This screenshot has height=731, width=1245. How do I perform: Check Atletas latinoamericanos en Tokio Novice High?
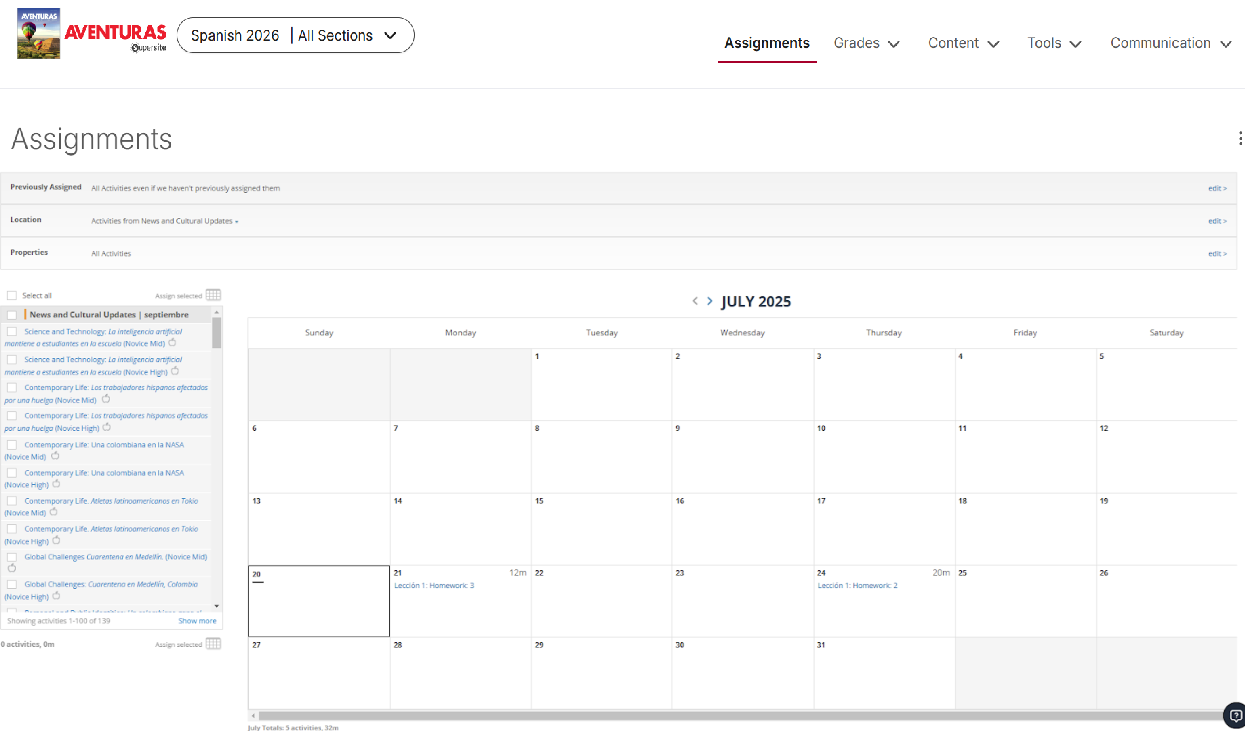click(12, 528)
